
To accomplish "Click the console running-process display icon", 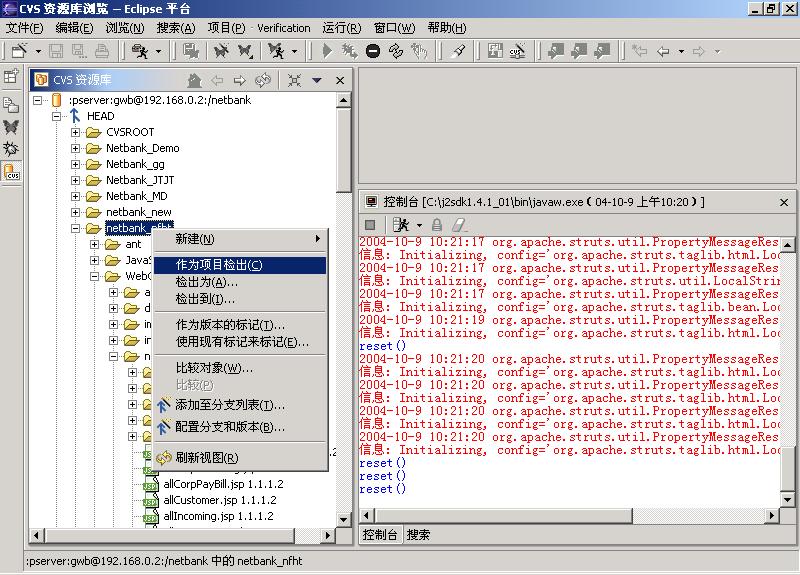I will tap(402, 224).
